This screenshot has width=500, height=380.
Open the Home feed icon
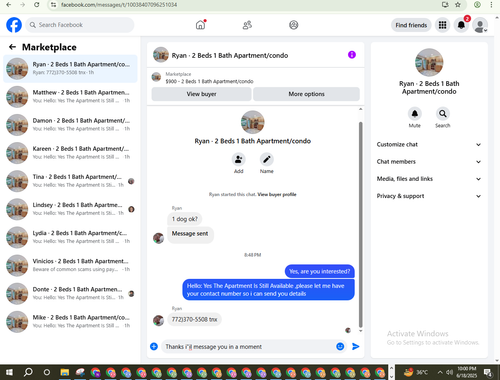click(200, 25)
